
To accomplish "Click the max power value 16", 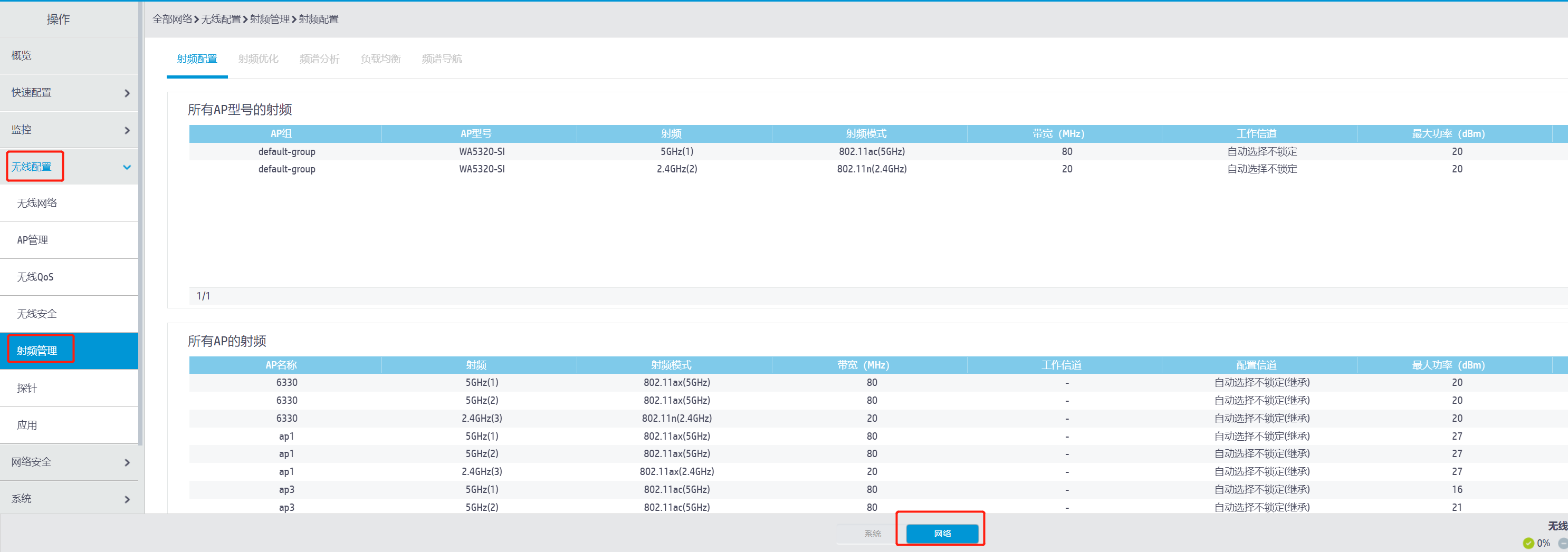I will pos(1457,490).
